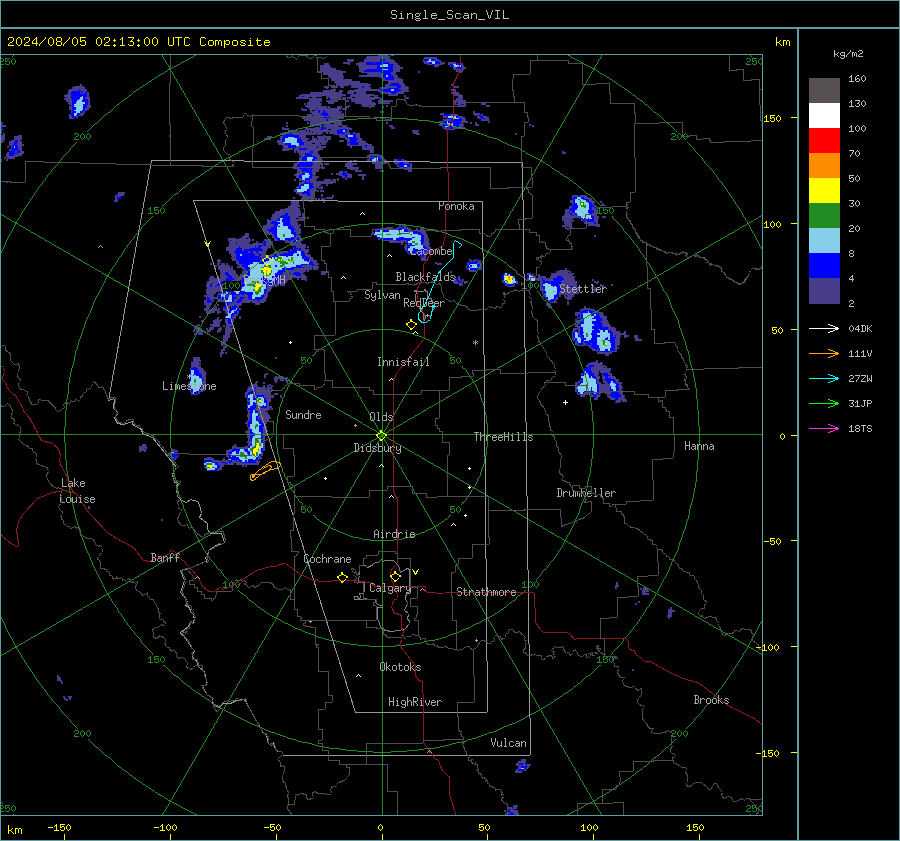Select the red 70-100 legend swatch
This screenshot has height=841, width=900.
(824, 141)
